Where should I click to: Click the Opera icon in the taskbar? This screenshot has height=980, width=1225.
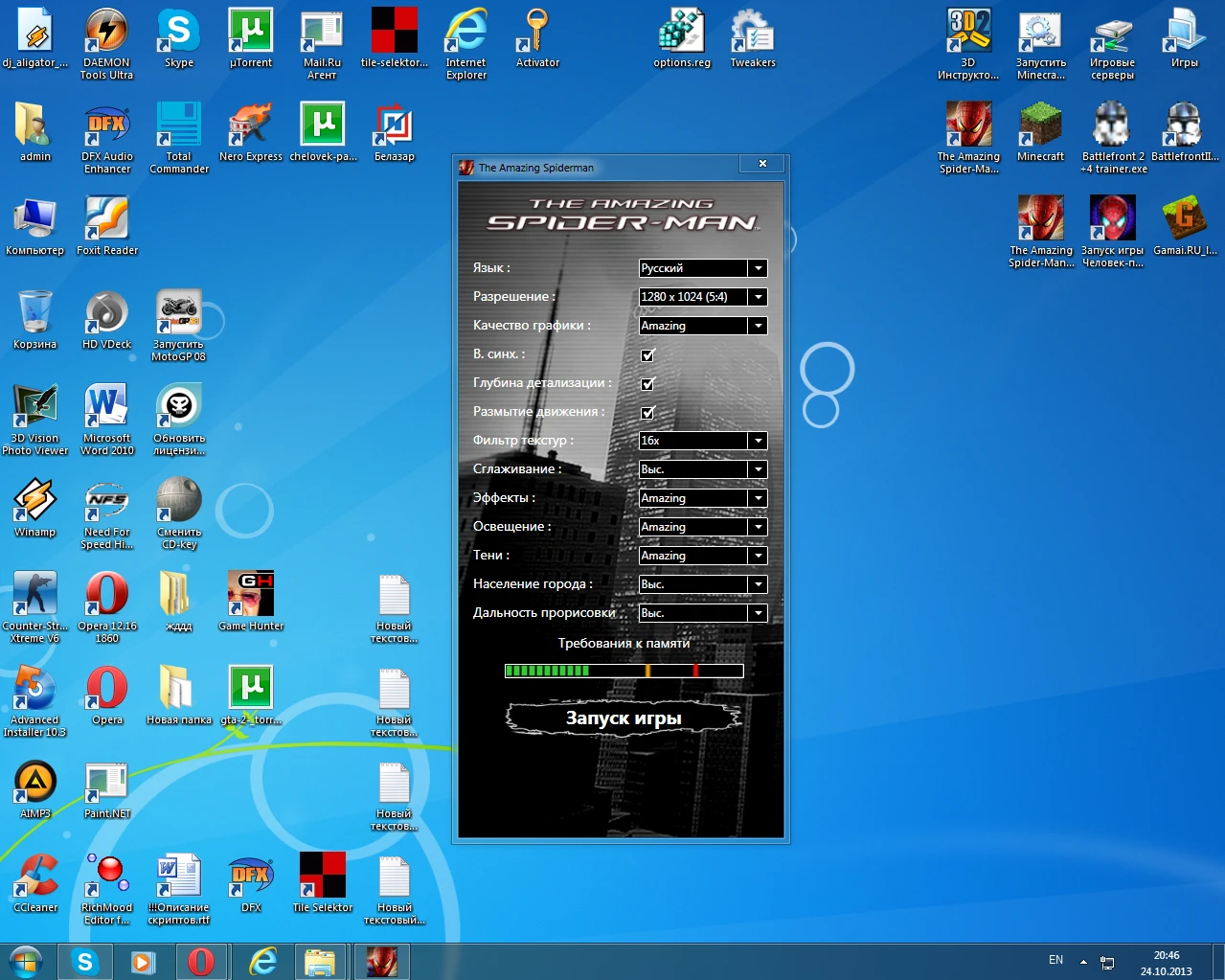click(x=201, y=961)
